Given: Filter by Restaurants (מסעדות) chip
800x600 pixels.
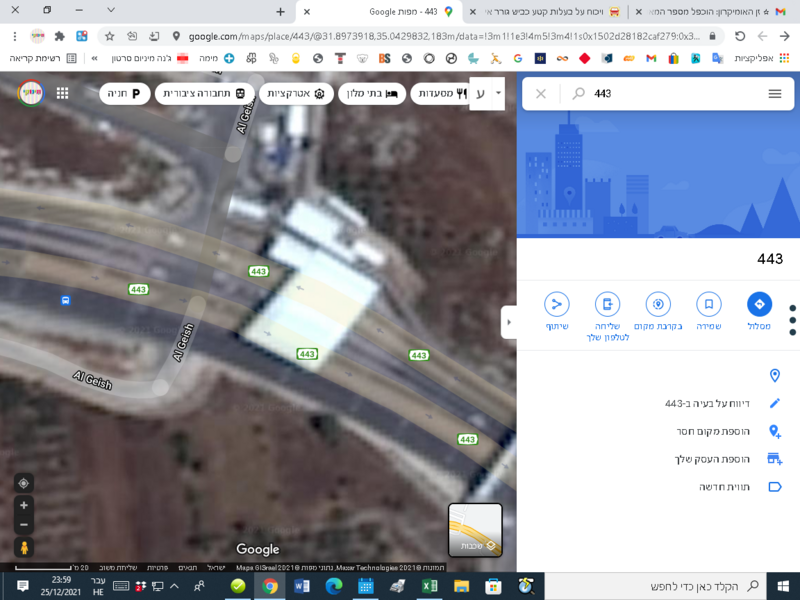Looking at the screenshot, I should click(441, 93).
